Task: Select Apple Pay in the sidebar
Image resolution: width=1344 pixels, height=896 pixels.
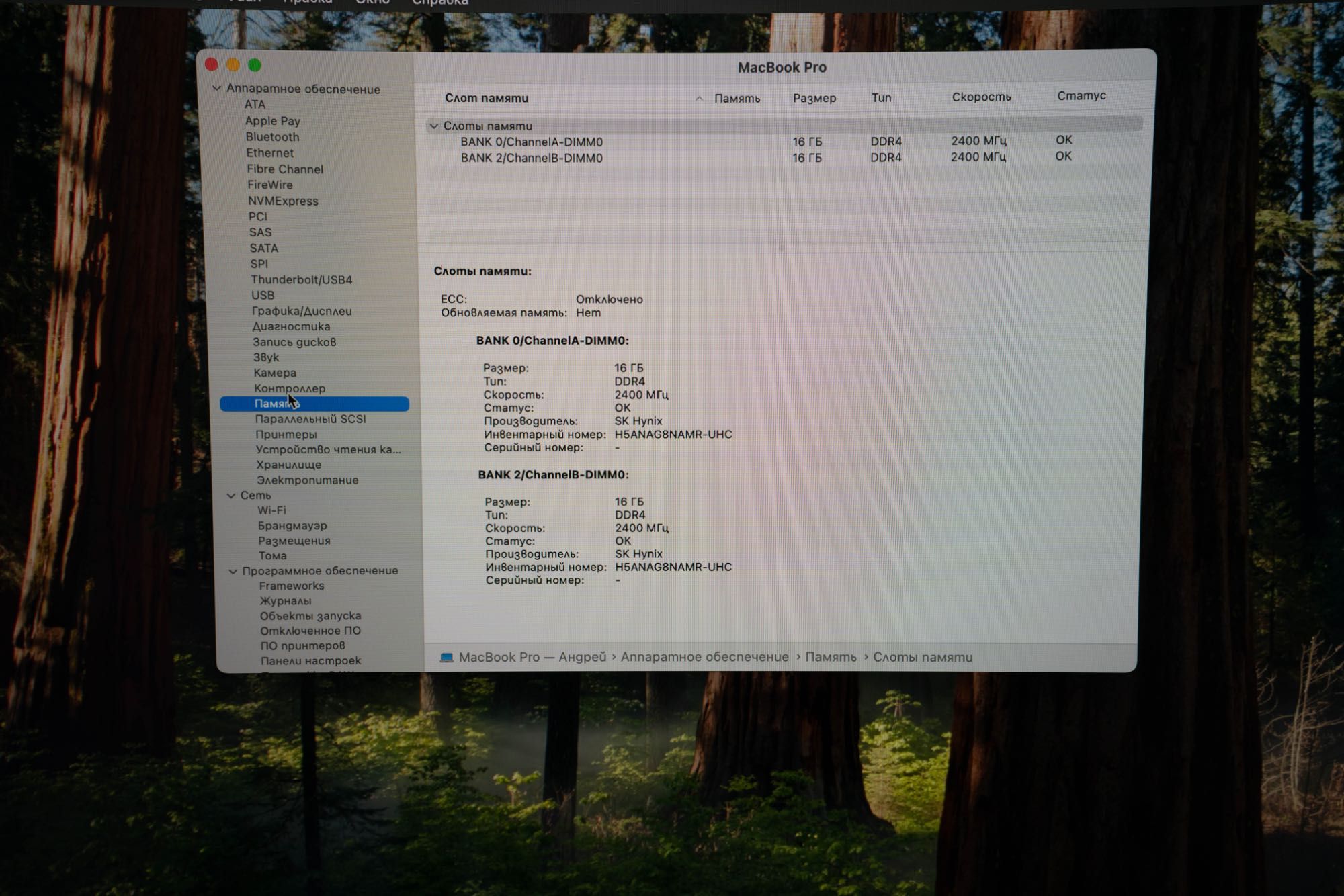Action: 272,121
